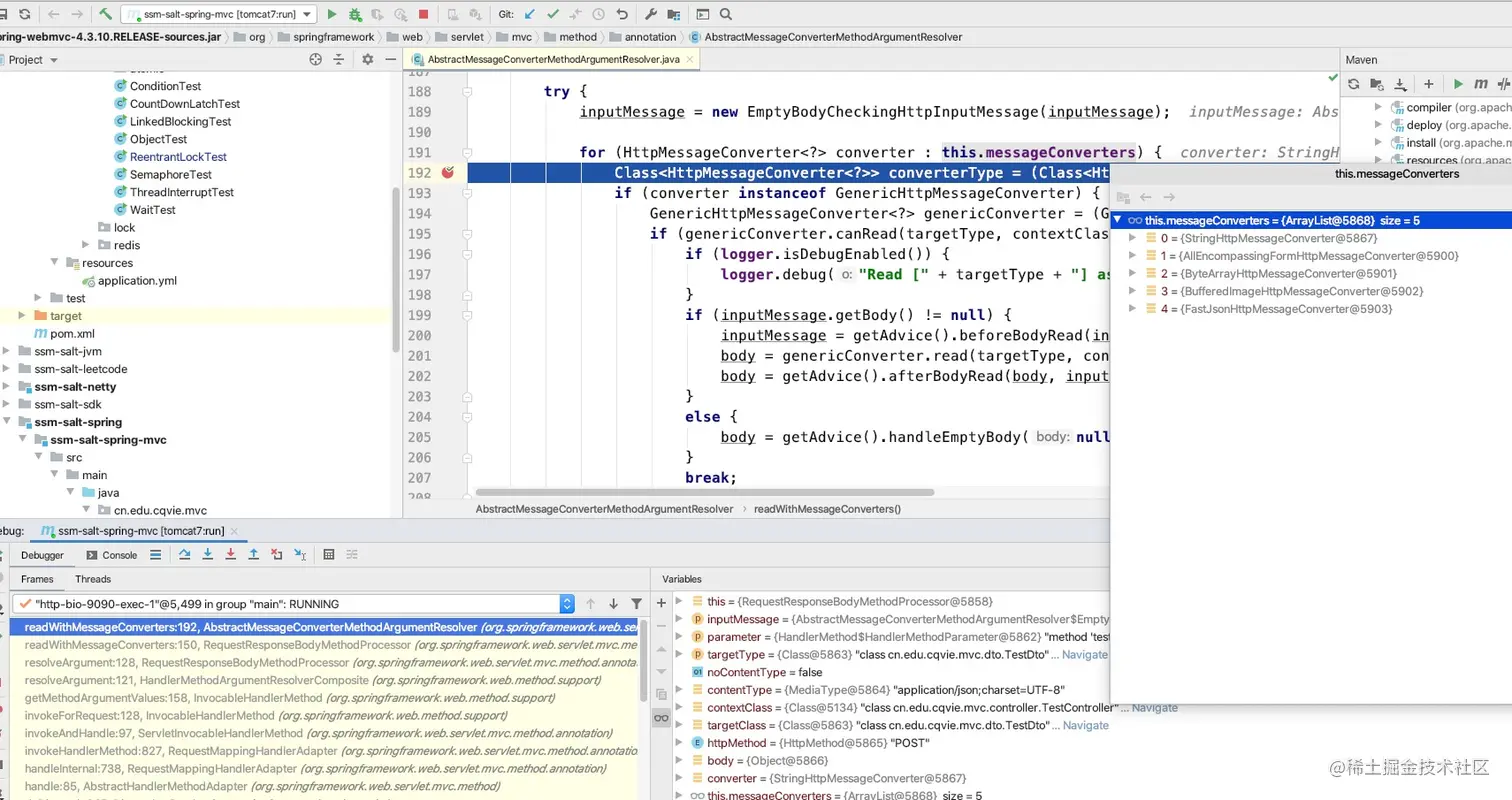Expand the target folder in Project tree
Image resolution: width=1512 pixels, height=800 pixels.
[22, 316]
